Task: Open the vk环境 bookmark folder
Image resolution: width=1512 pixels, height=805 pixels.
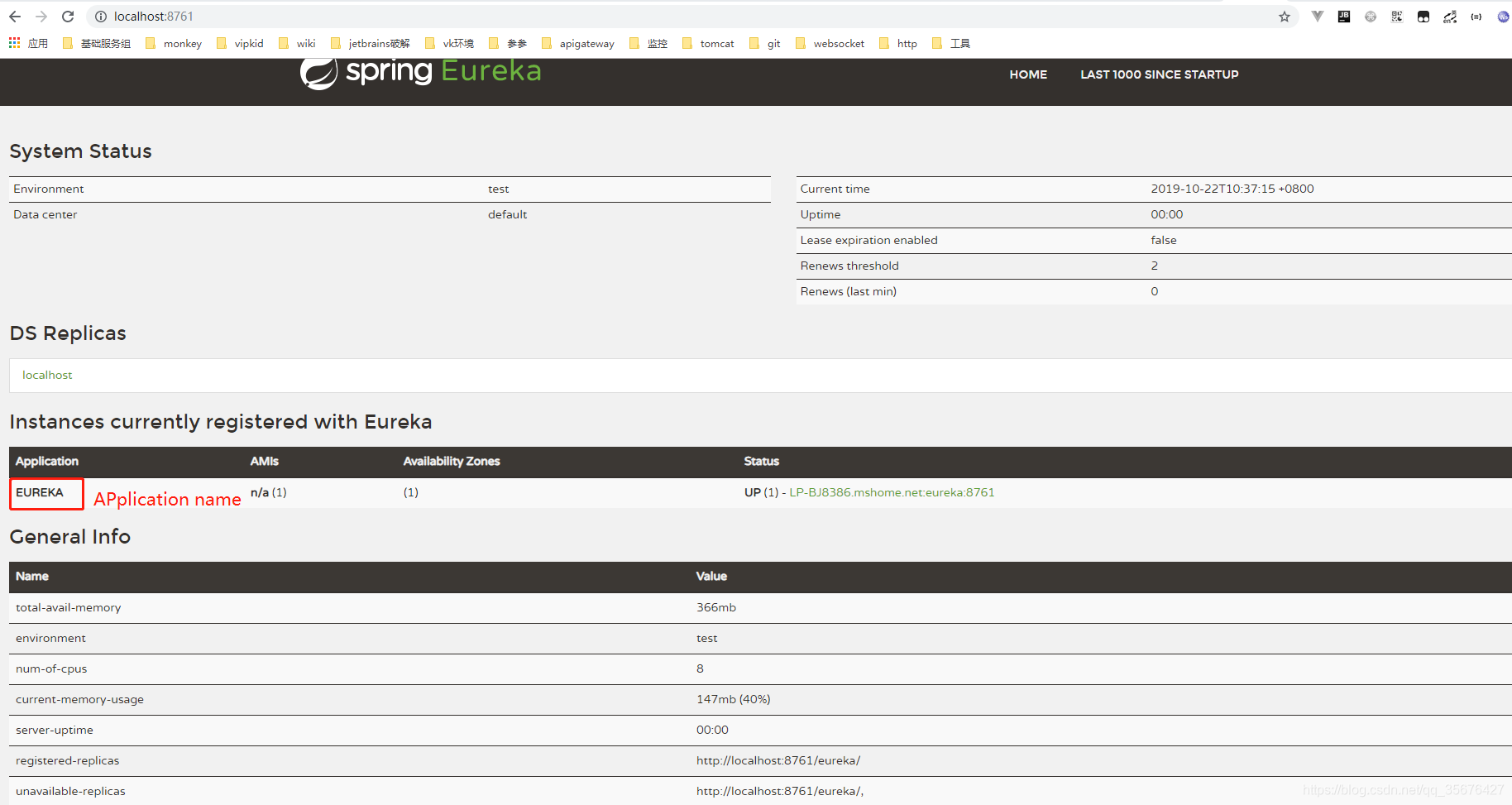Action: pyautogui.click(x=449, y=44)
